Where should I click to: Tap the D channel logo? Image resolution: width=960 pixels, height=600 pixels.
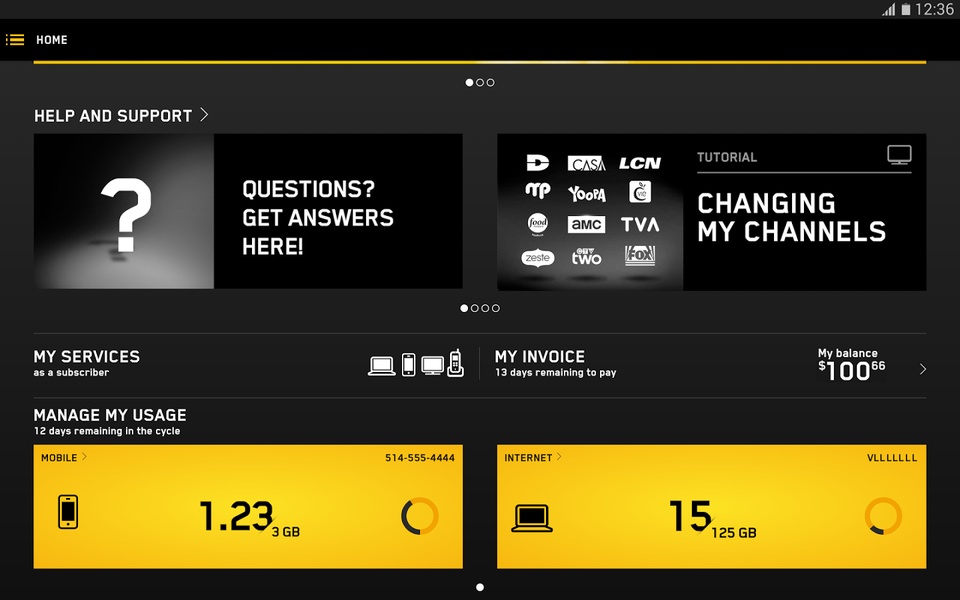coord(538,162)
